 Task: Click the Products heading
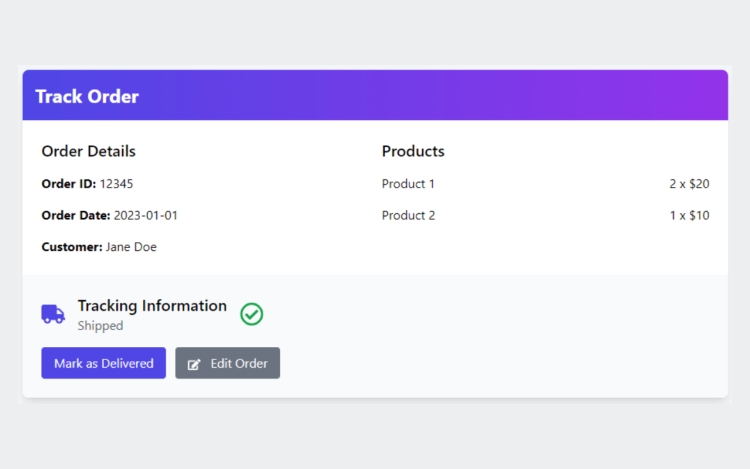413,151
